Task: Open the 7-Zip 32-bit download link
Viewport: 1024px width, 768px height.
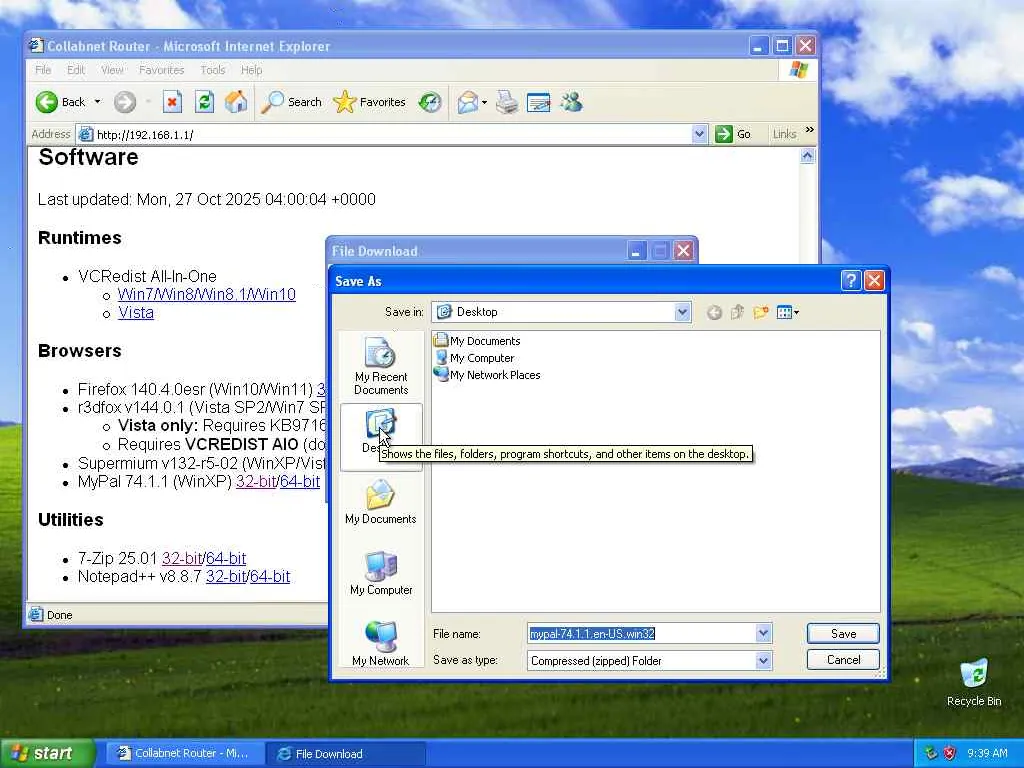Action: 182,558
